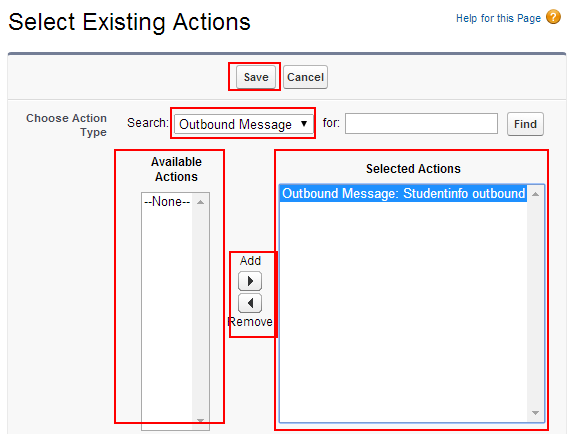Select --None-- in Available Actions list

click(x=167, y=201)
